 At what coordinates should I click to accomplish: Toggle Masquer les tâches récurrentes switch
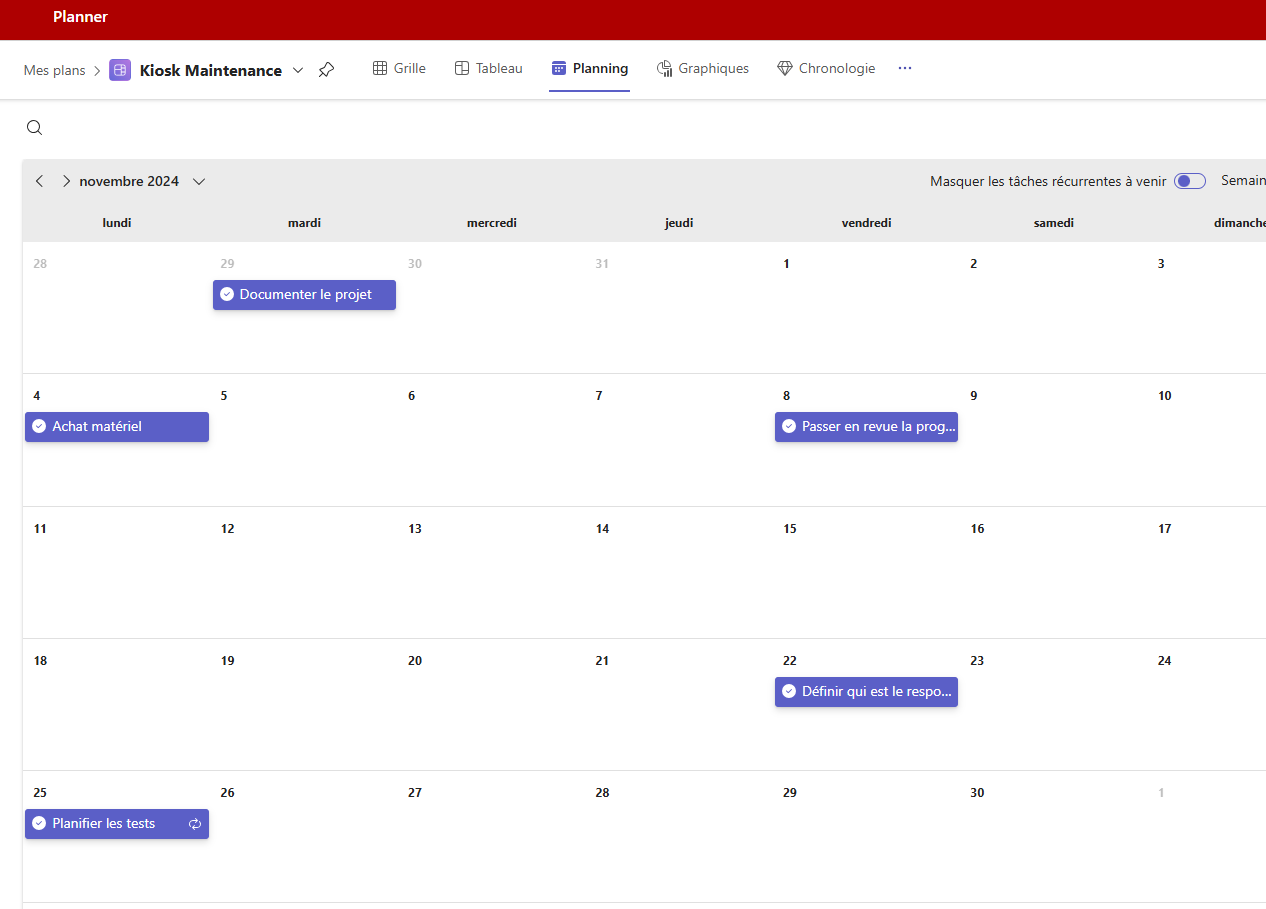click(1189, 181)
